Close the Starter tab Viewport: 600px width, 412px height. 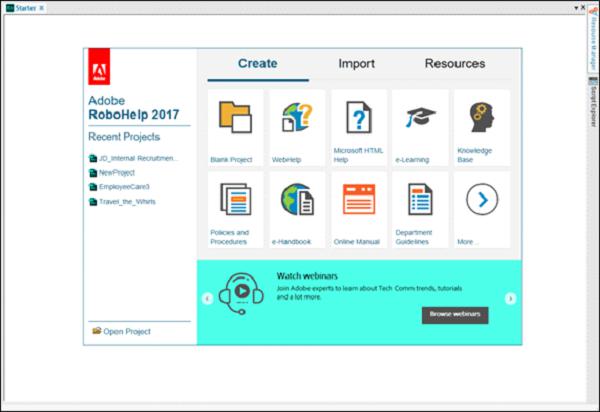[x=41, y=8]
